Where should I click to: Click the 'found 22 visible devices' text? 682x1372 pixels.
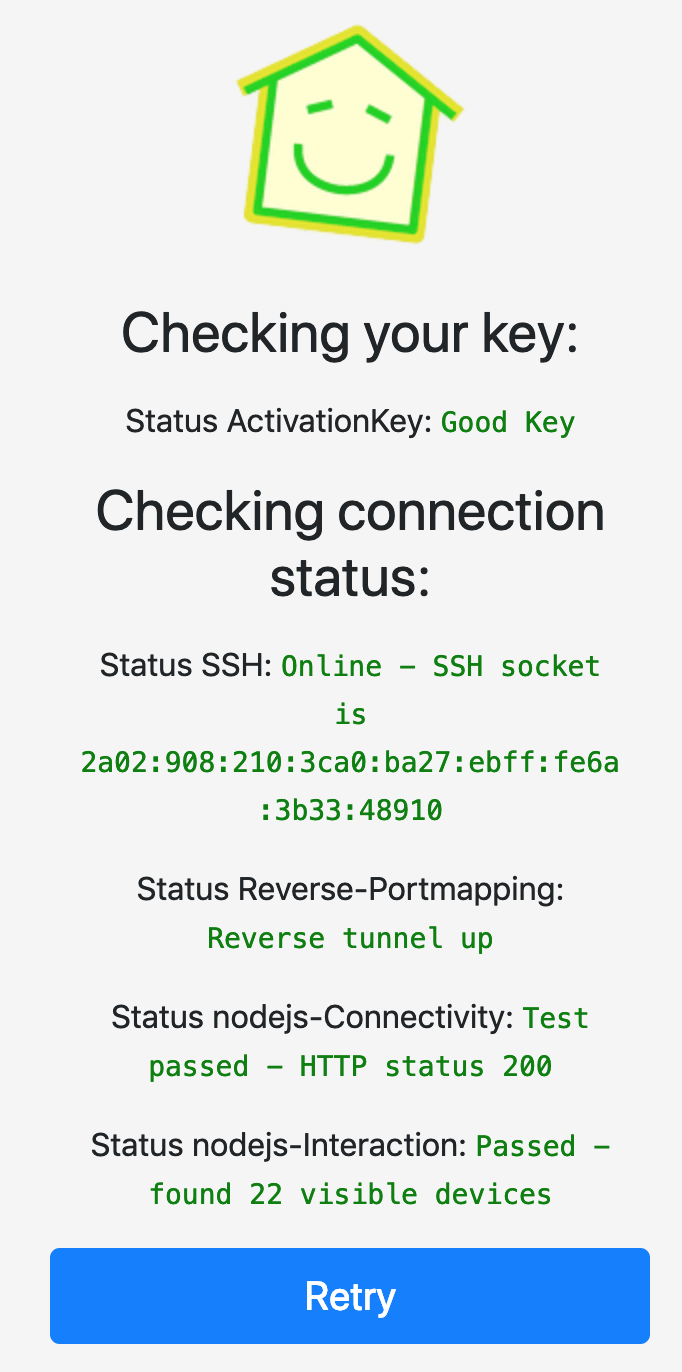pos(350,1194)
